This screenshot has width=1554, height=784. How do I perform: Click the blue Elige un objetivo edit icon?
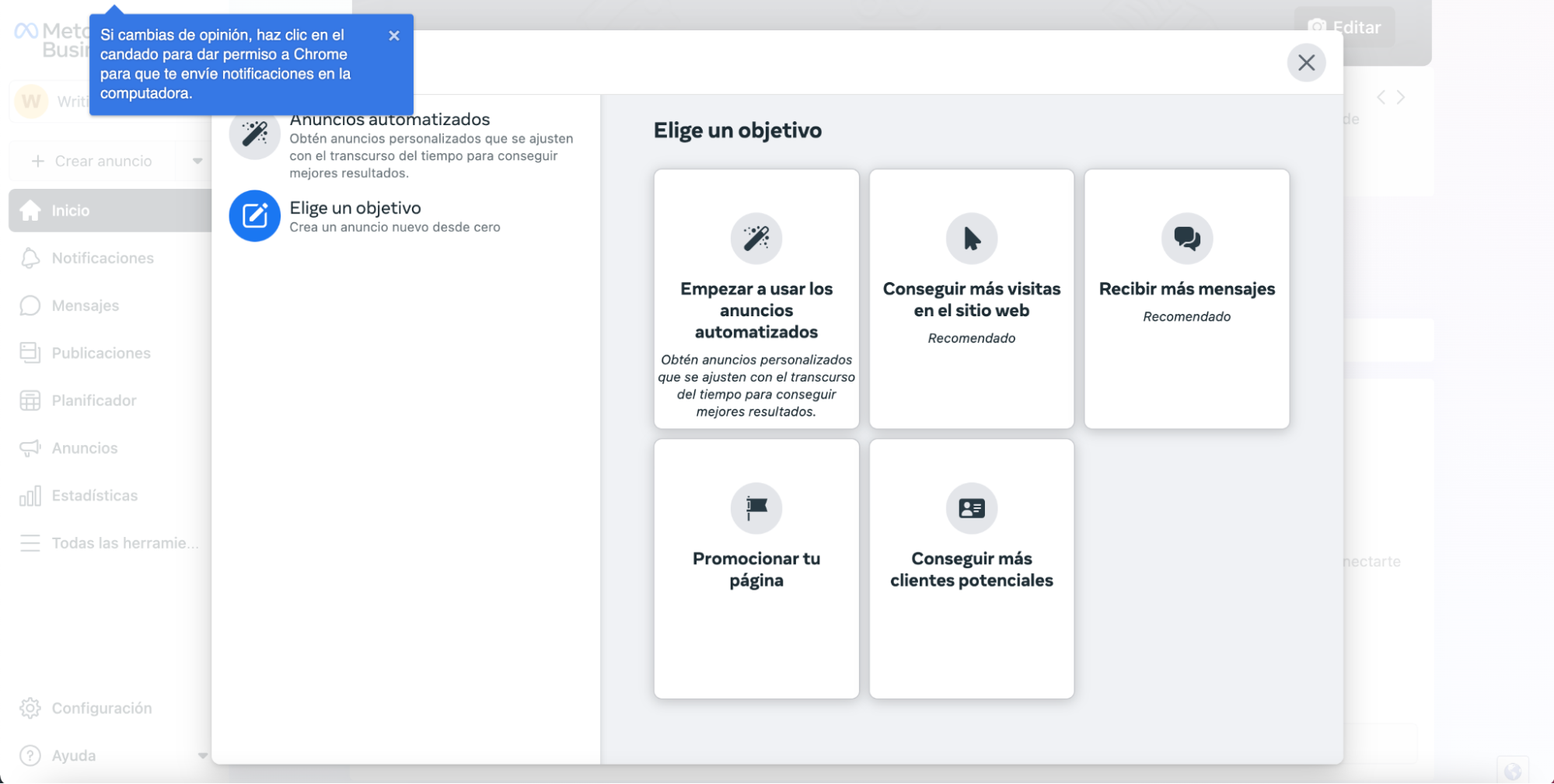point(254,216)
